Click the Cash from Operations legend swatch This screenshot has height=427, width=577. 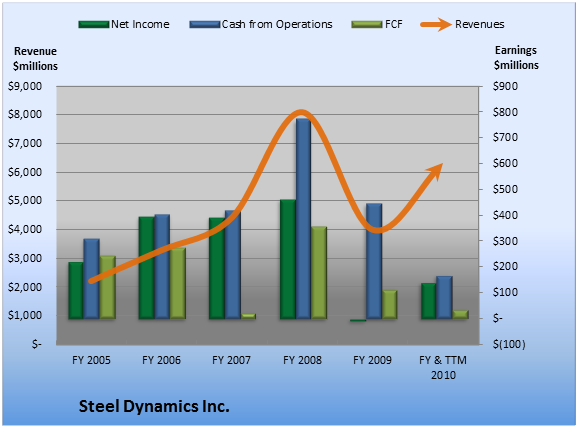pos(205,25)
